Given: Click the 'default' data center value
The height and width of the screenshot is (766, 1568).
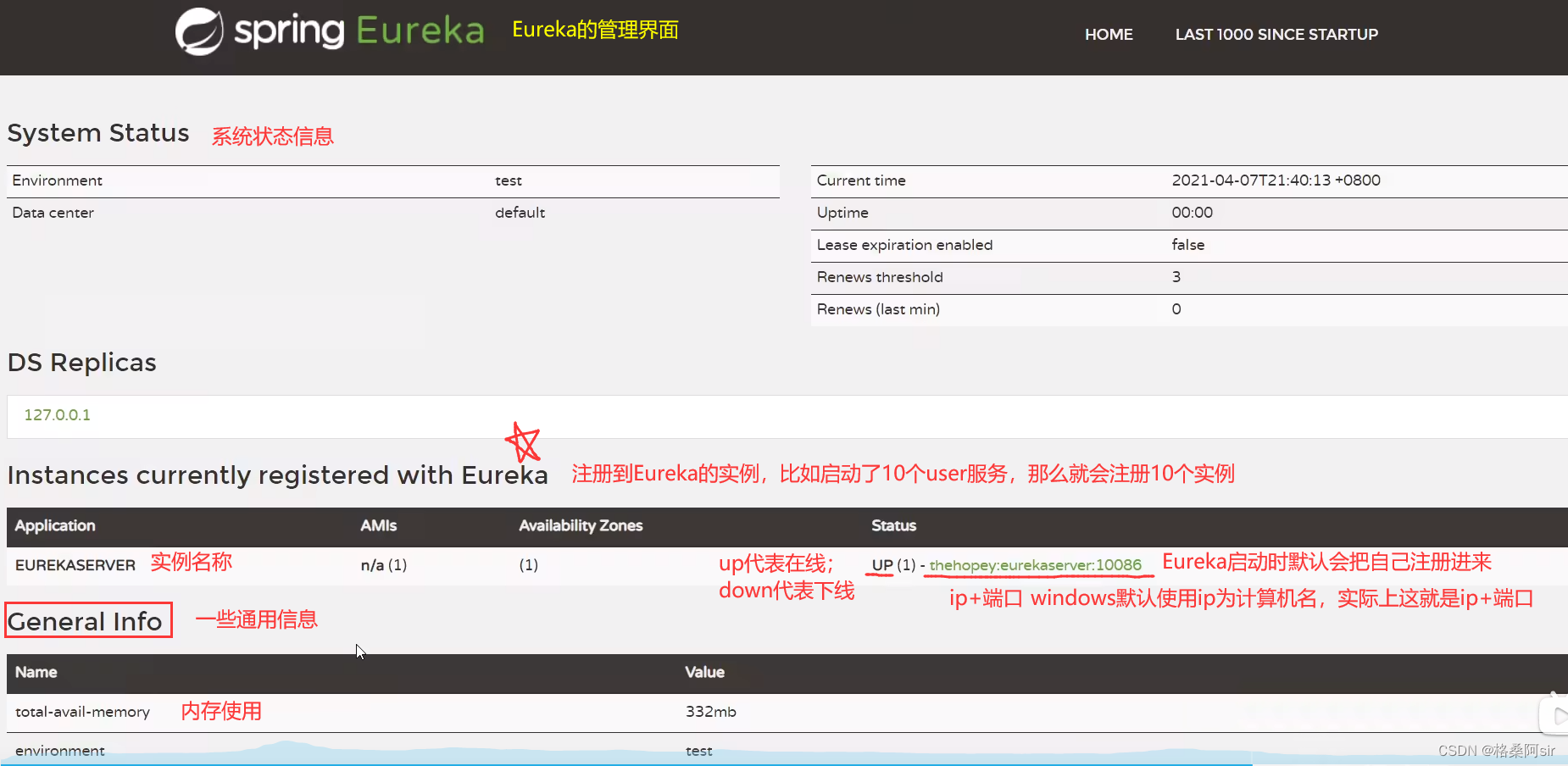Looking at the screenshot, I should point(520,213).
